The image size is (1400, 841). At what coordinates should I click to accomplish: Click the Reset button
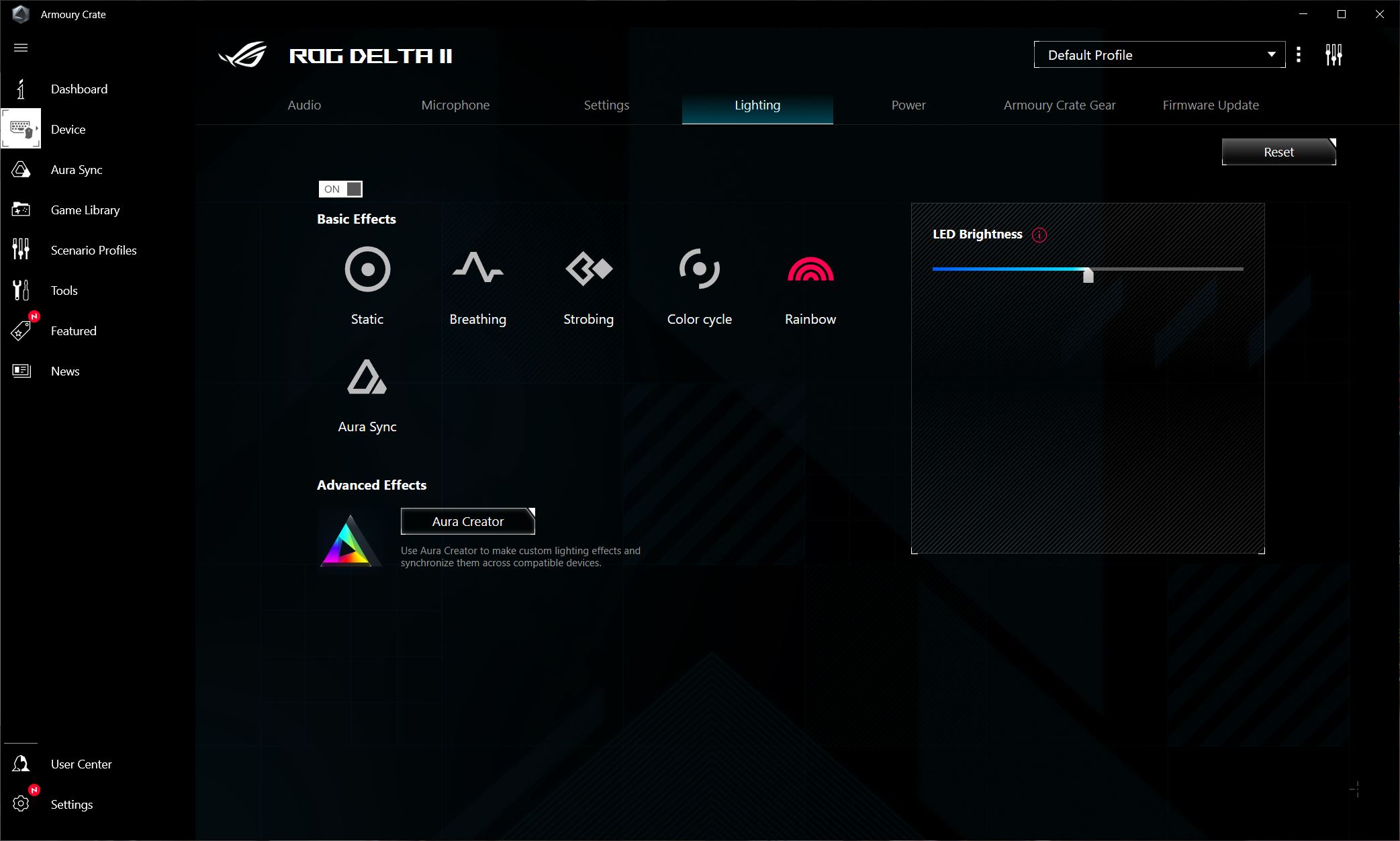click(x=1279, y=152)
